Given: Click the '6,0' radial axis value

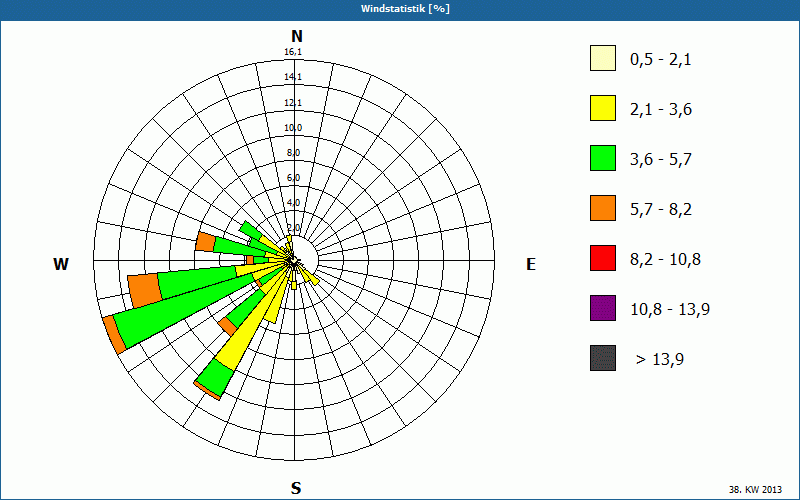Looking at the screenshot, I should click(x=293, y=178).
